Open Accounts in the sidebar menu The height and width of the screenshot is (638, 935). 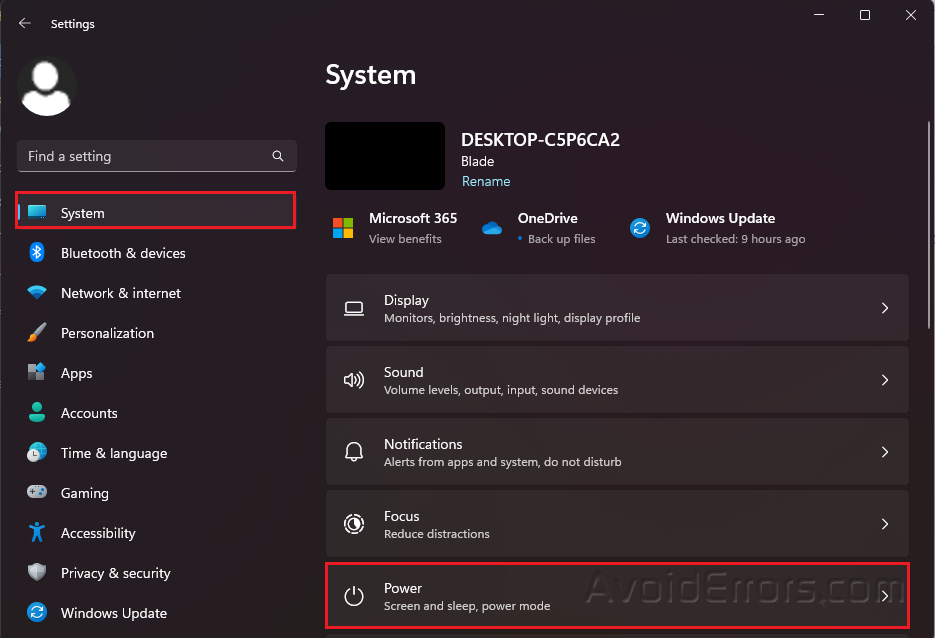(89, 413)
